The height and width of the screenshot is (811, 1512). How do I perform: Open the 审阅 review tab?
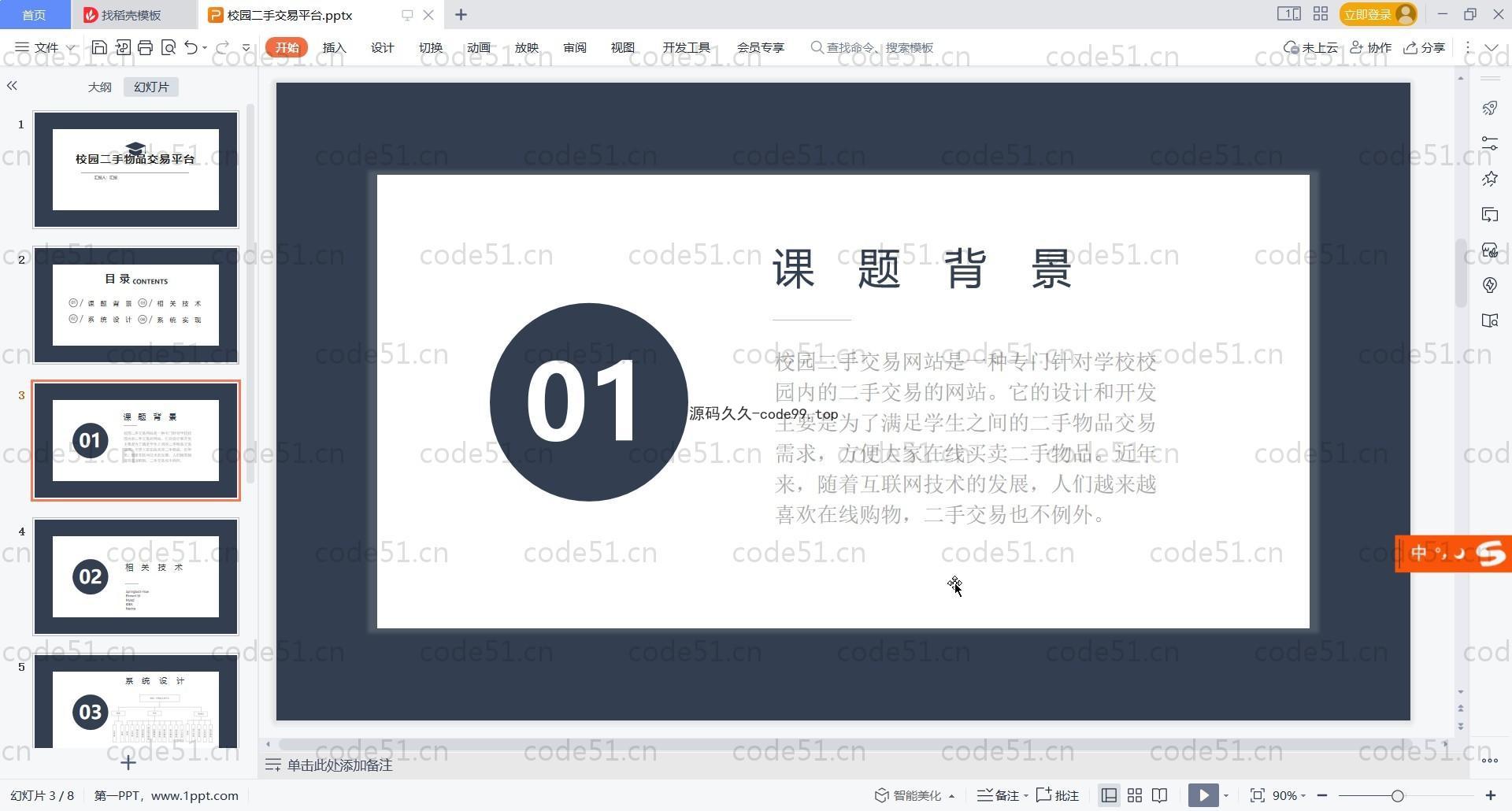(574, 47)
